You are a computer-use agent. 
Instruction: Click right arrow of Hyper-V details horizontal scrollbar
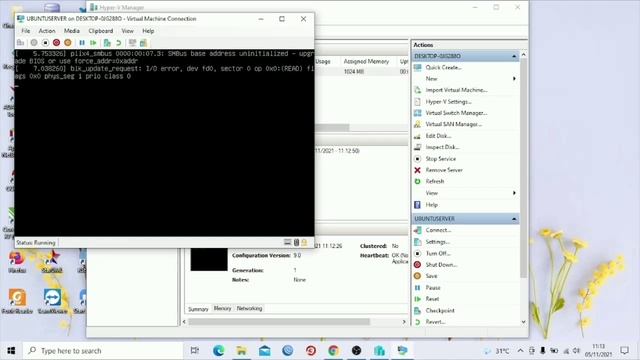coord(404,322)
